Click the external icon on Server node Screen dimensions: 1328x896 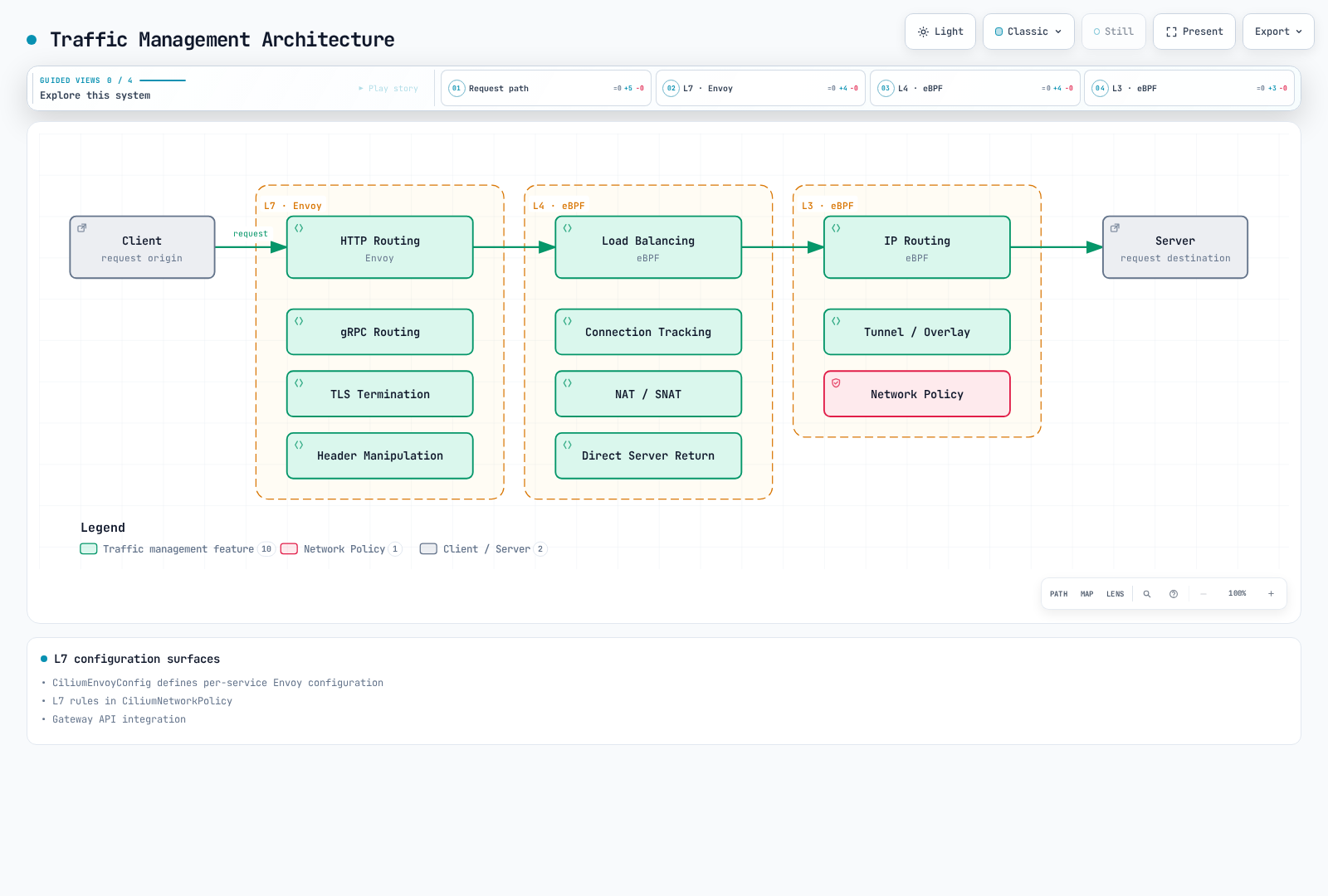coord(1115,228)
